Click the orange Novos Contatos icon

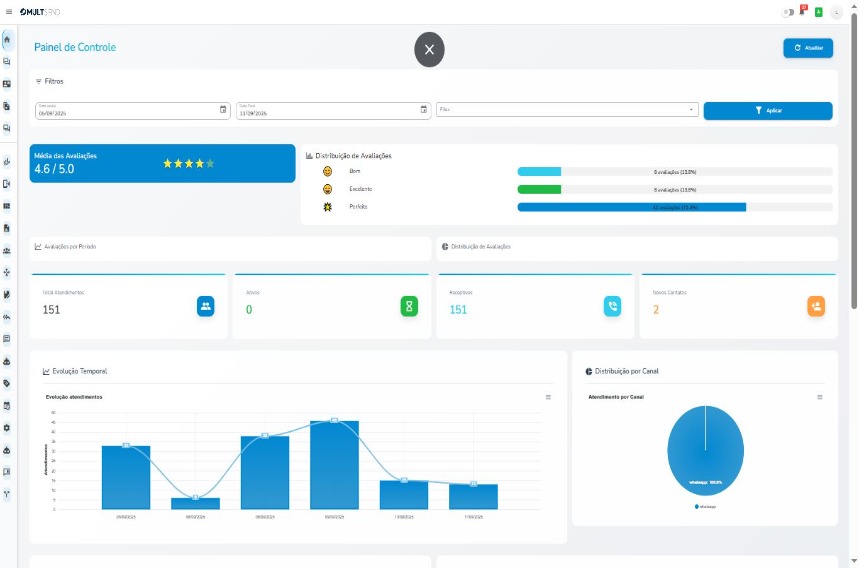point(816,307)
